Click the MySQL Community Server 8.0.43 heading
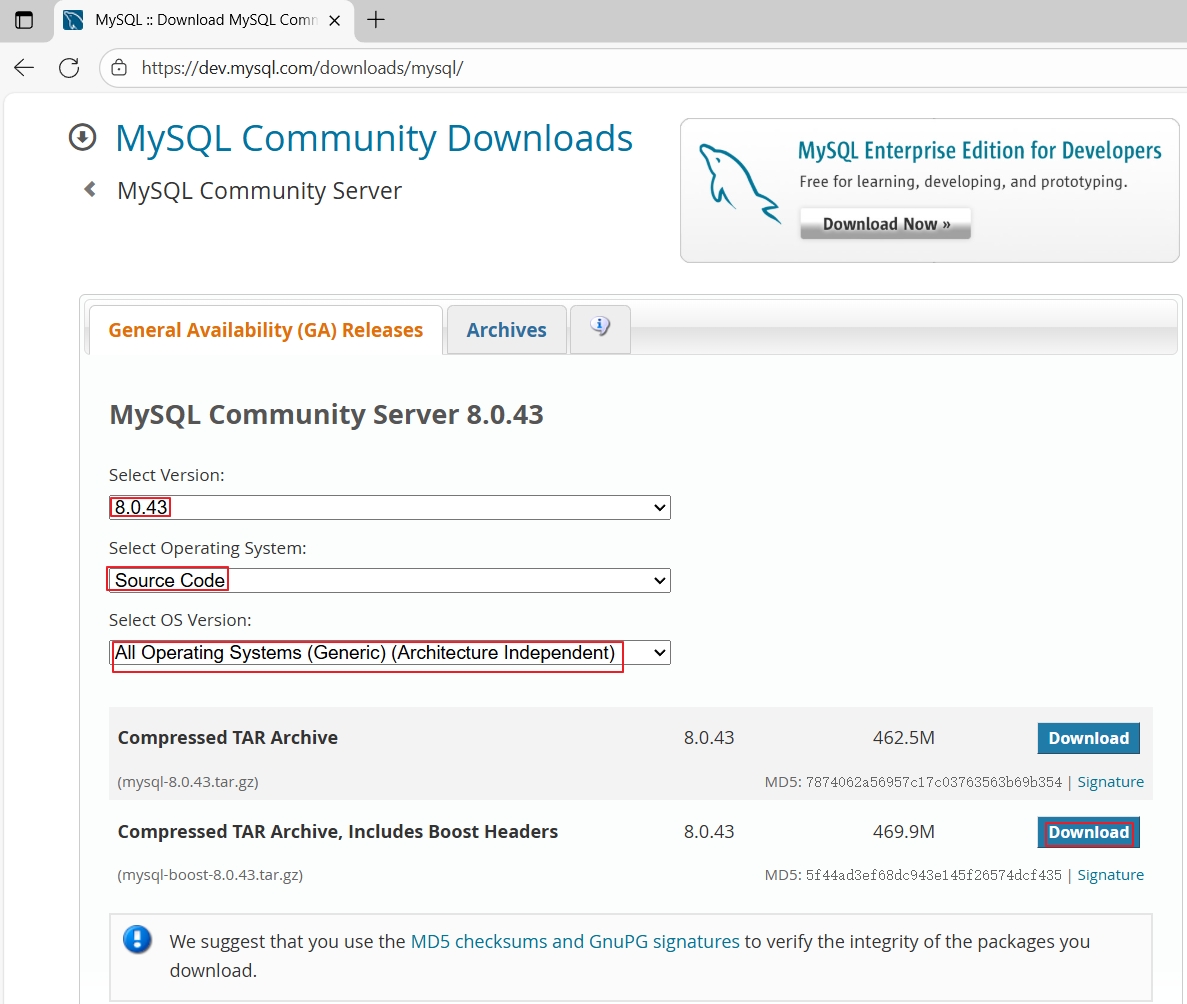 [326, 415]
